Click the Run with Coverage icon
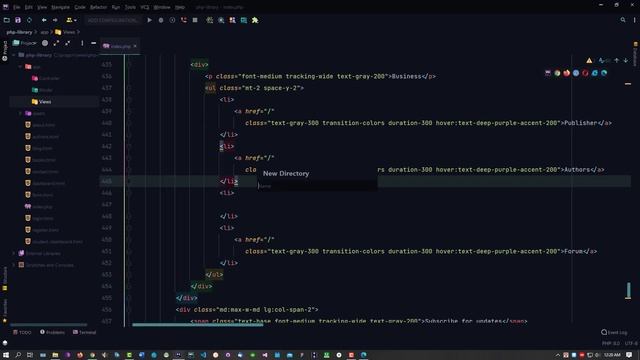This screenshot has width=640, height=360. 172,20
